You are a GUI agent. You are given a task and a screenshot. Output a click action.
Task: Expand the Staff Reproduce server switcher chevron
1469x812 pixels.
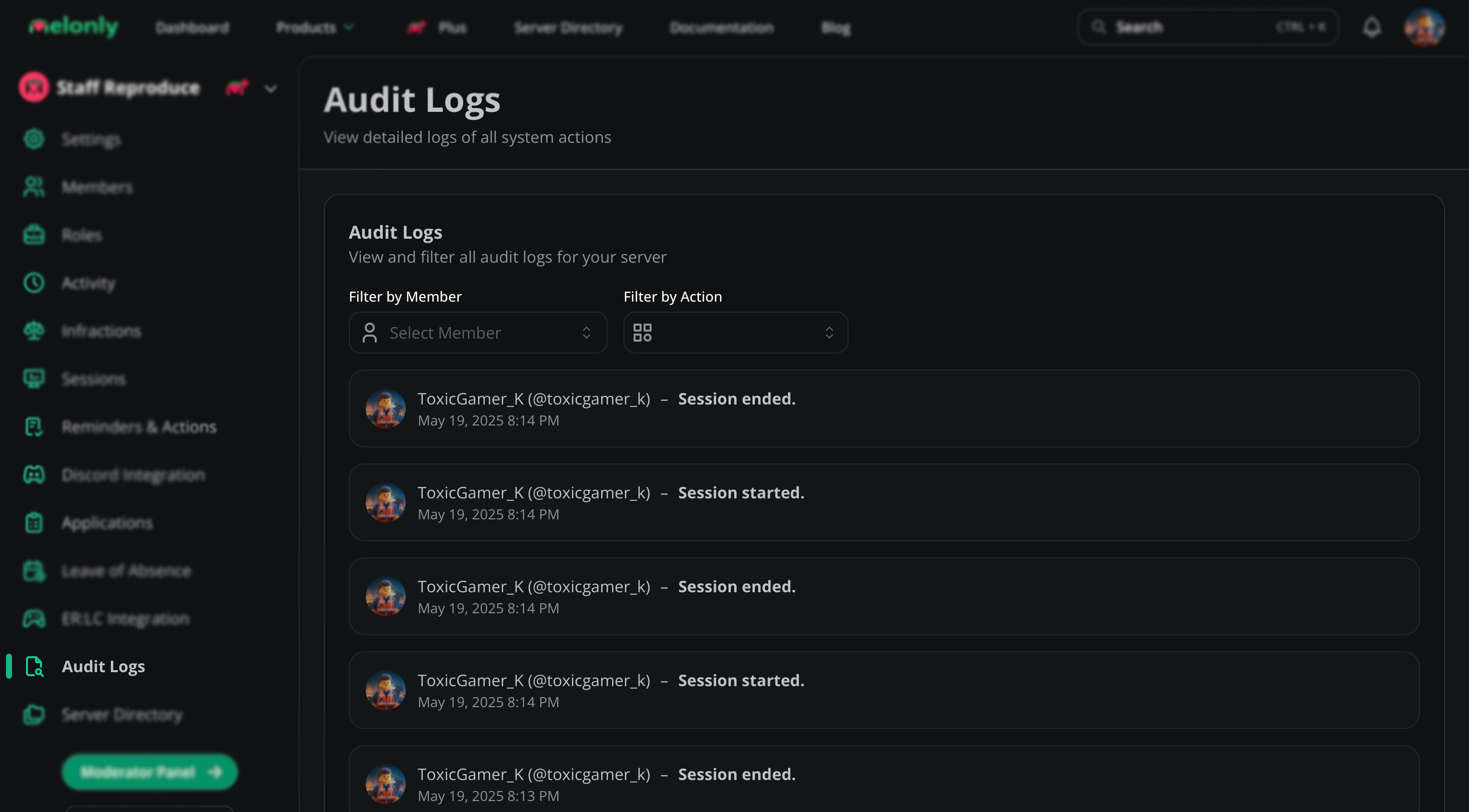[x=271, y=88]
